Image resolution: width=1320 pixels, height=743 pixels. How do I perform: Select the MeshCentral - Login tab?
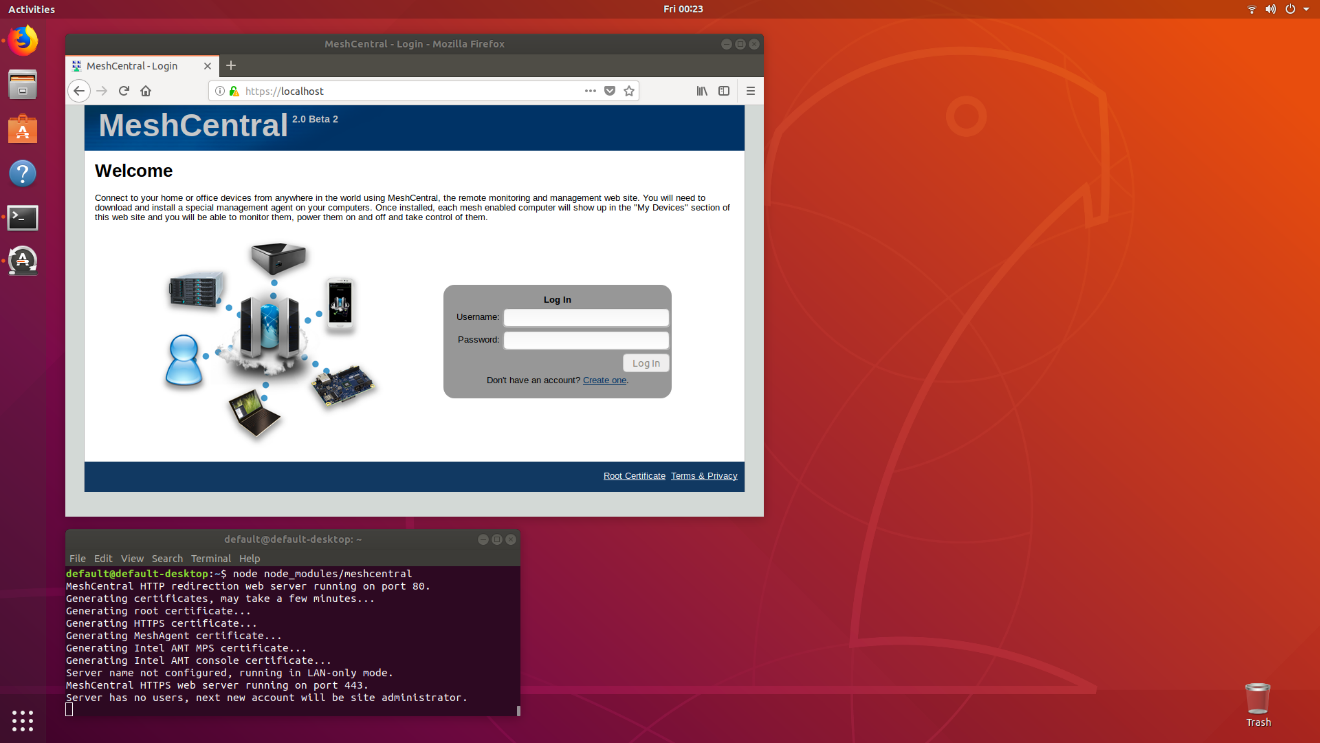click(141, 66)
